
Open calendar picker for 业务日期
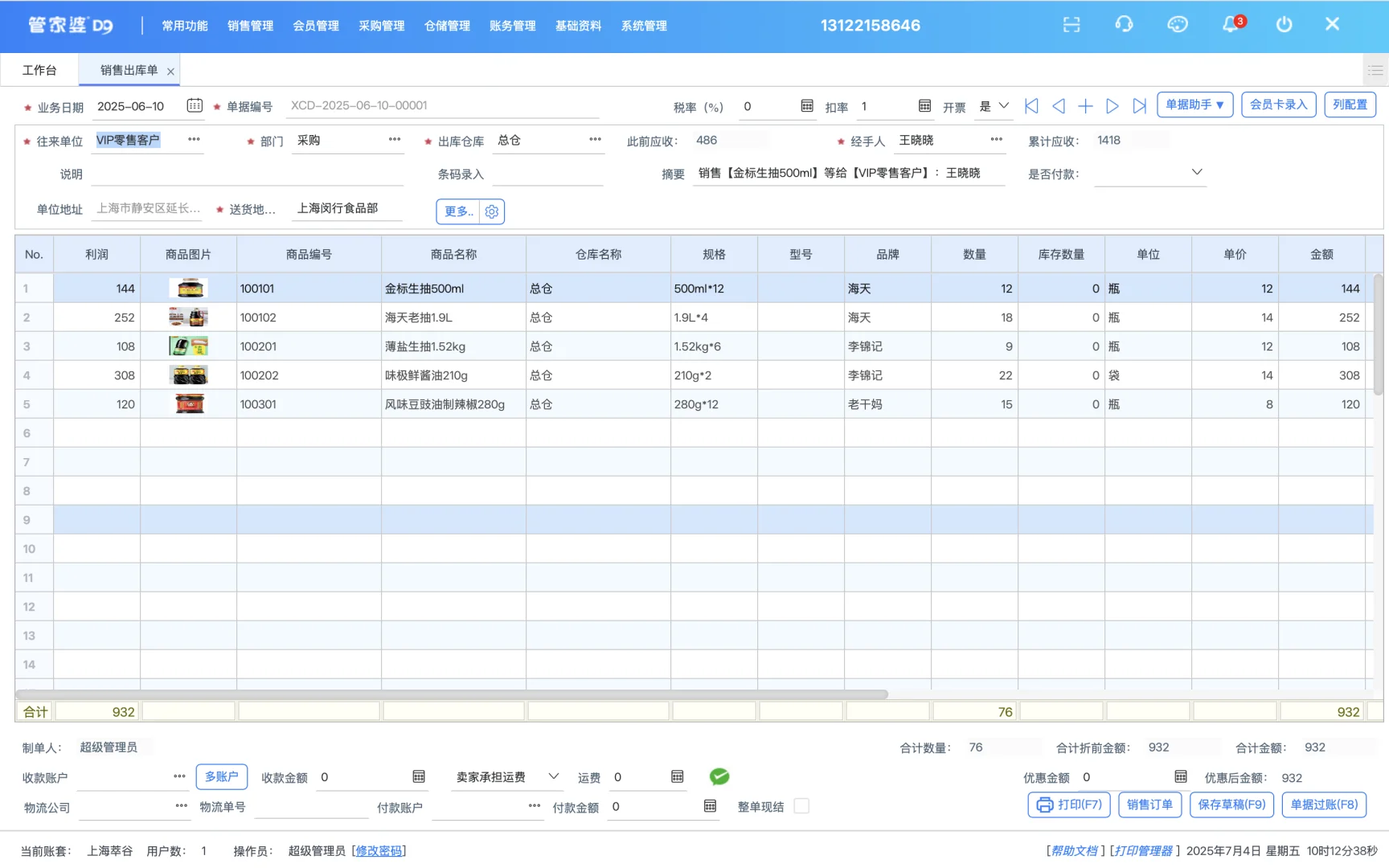point(195,105)
